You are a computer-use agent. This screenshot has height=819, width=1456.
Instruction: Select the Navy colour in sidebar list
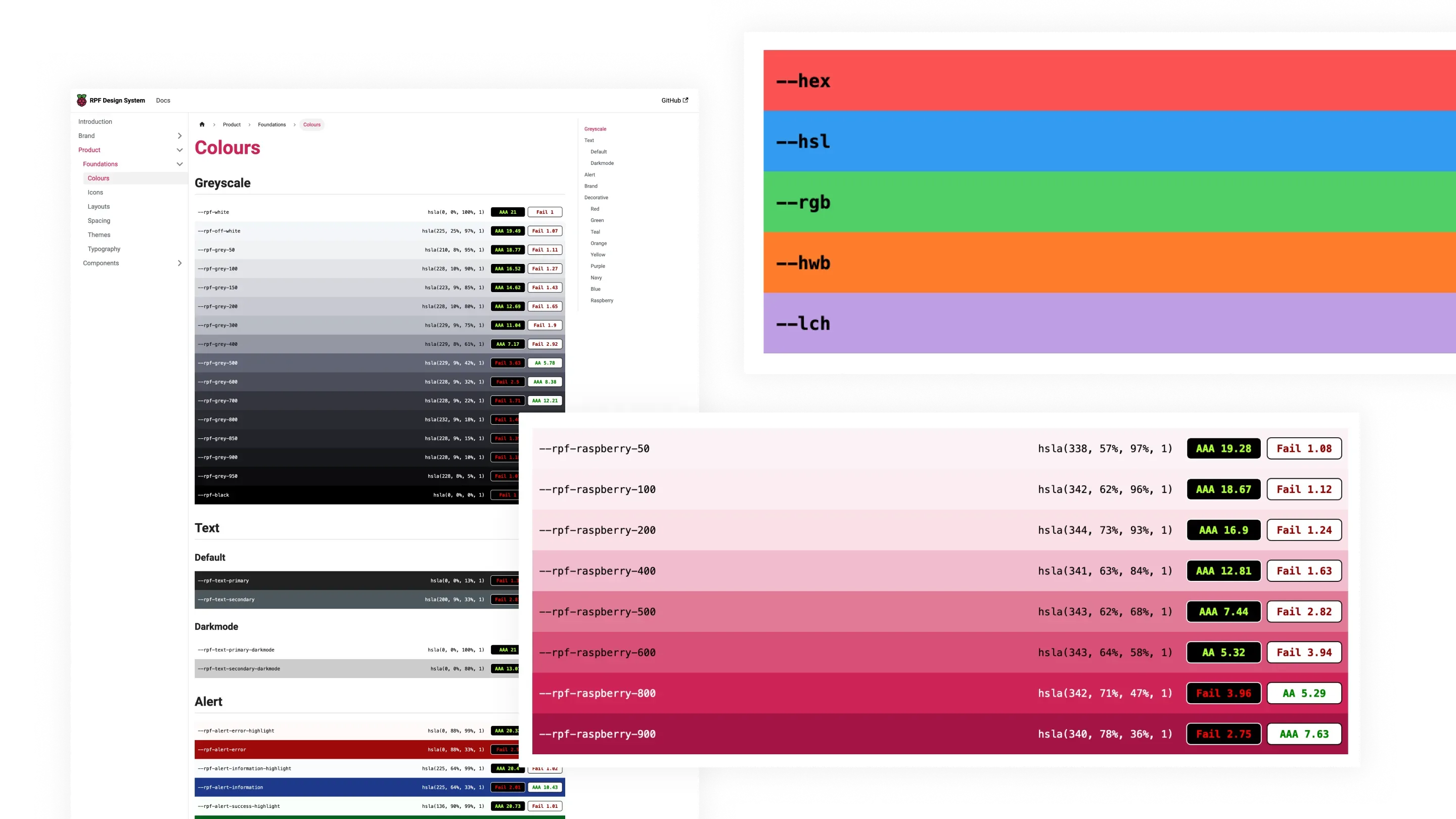coord(596,277)
